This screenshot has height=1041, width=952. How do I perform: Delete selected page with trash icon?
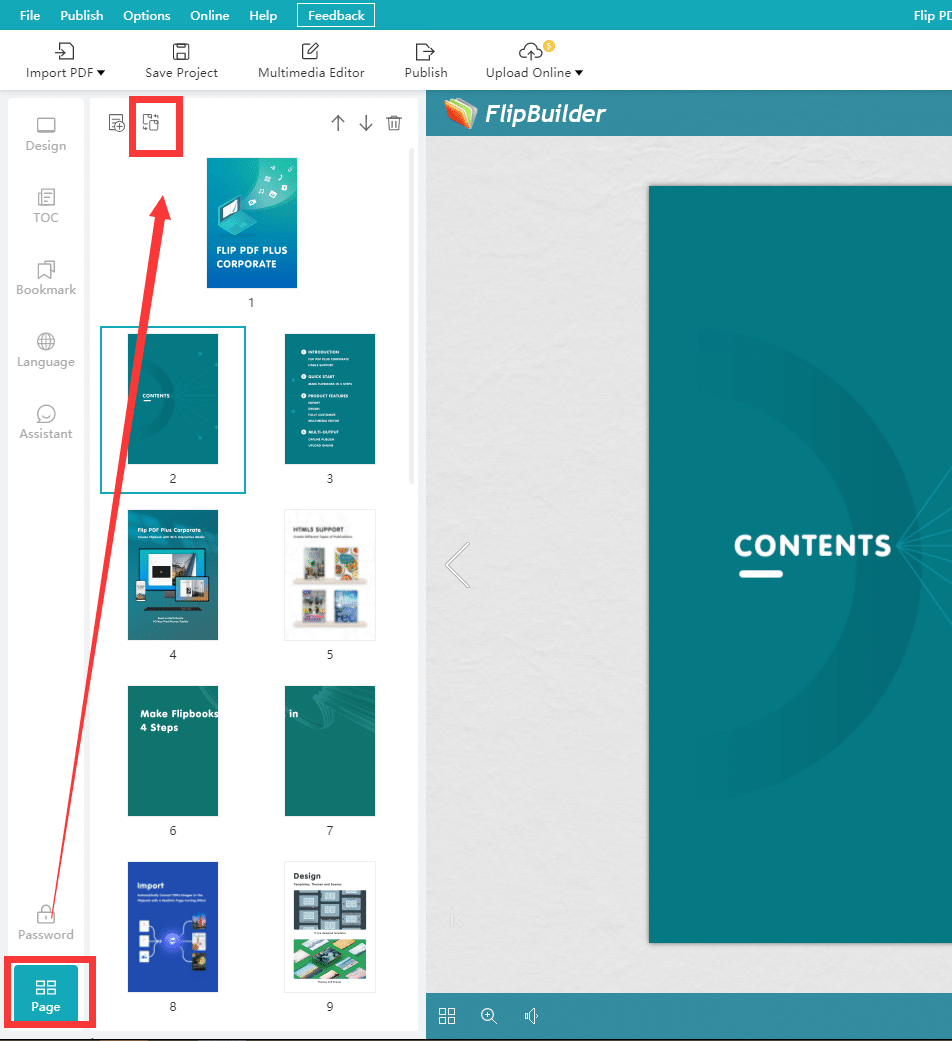click(395, 123)
